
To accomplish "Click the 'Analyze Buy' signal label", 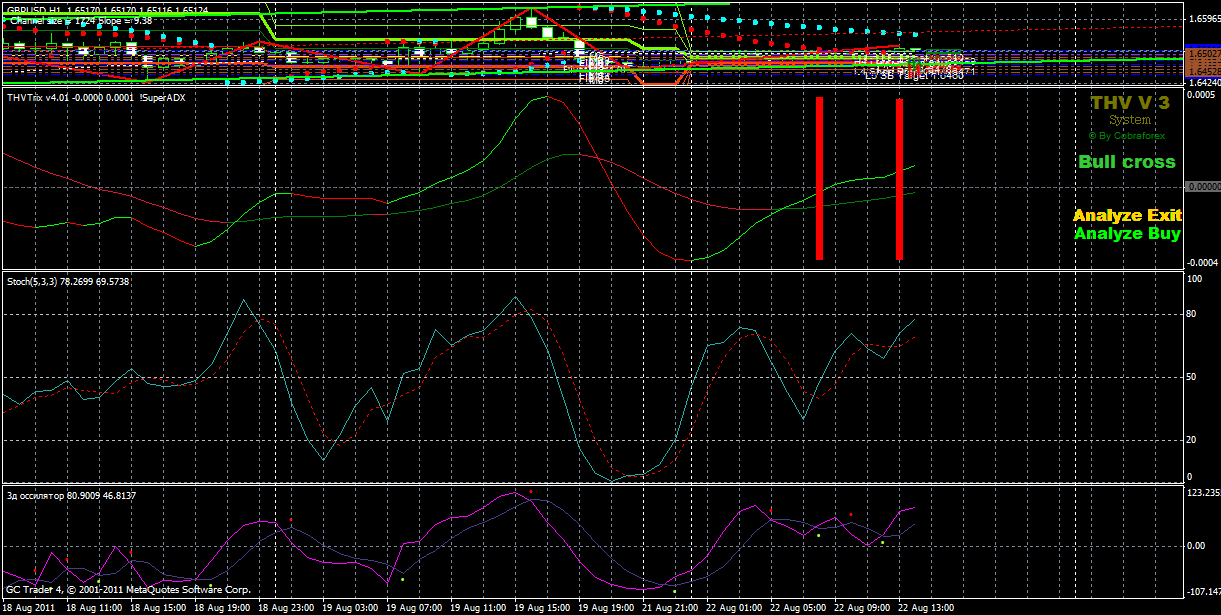I will click(x=1127, y=233).
